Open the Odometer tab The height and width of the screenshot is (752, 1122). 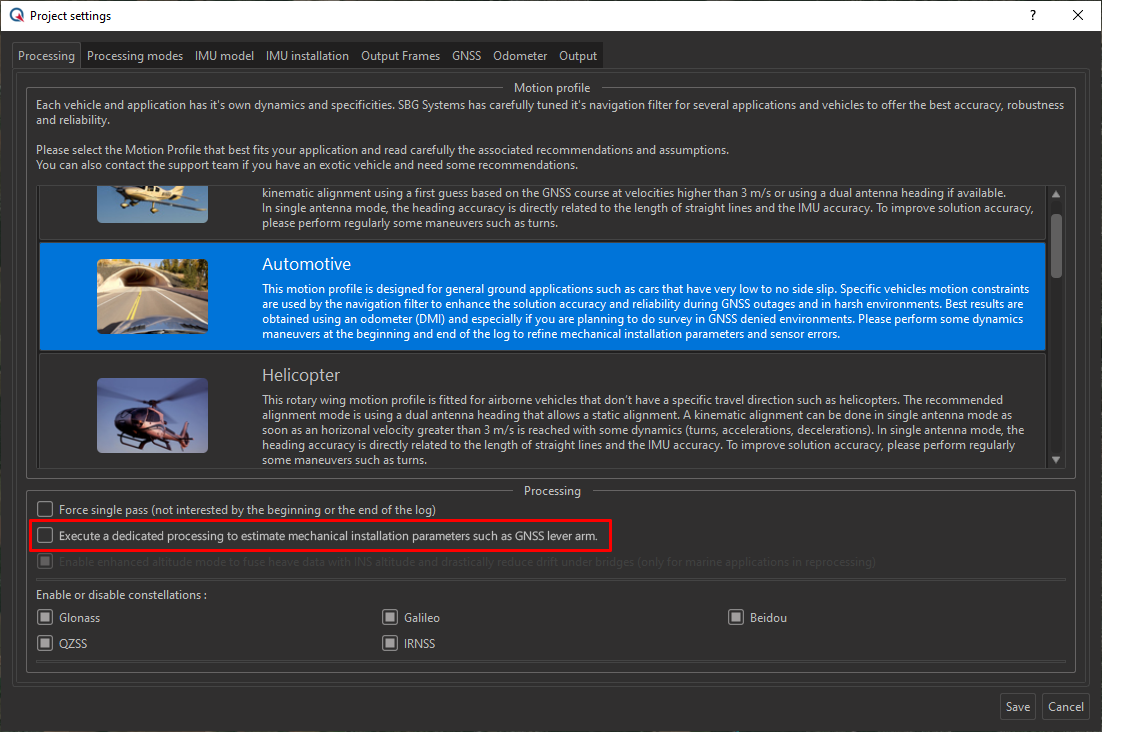(x=519, y=55)
